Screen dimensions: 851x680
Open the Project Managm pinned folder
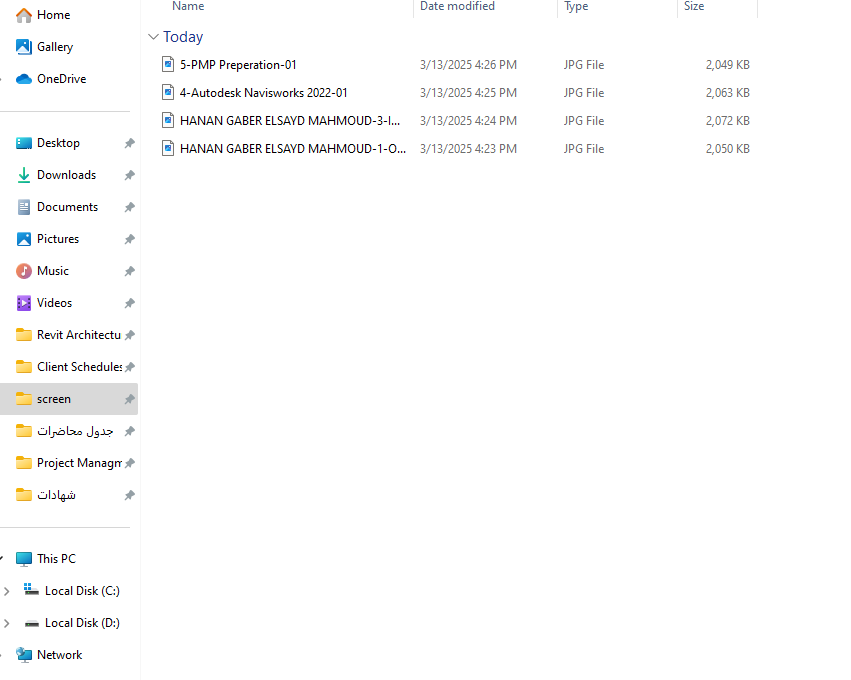79,463
